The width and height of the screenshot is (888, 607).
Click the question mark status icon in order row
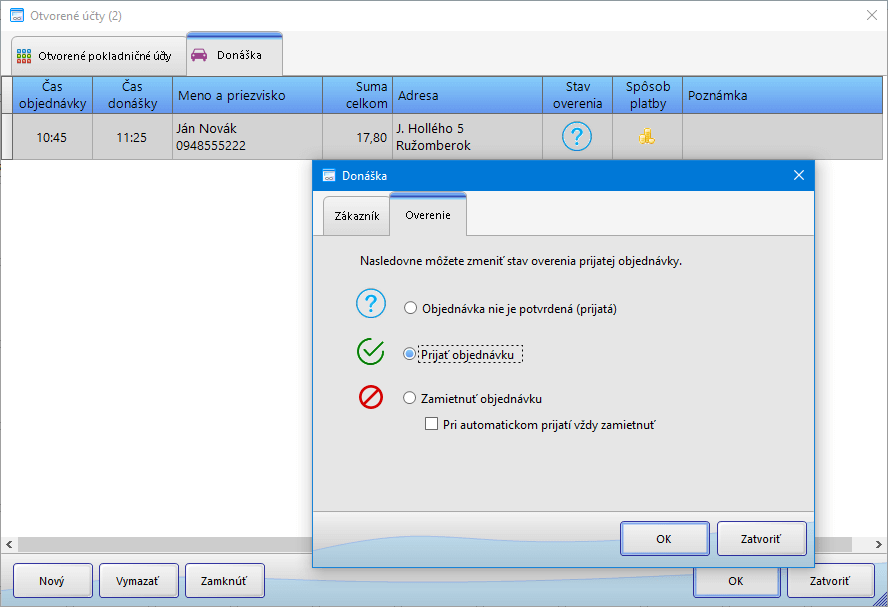click(577, 137)
